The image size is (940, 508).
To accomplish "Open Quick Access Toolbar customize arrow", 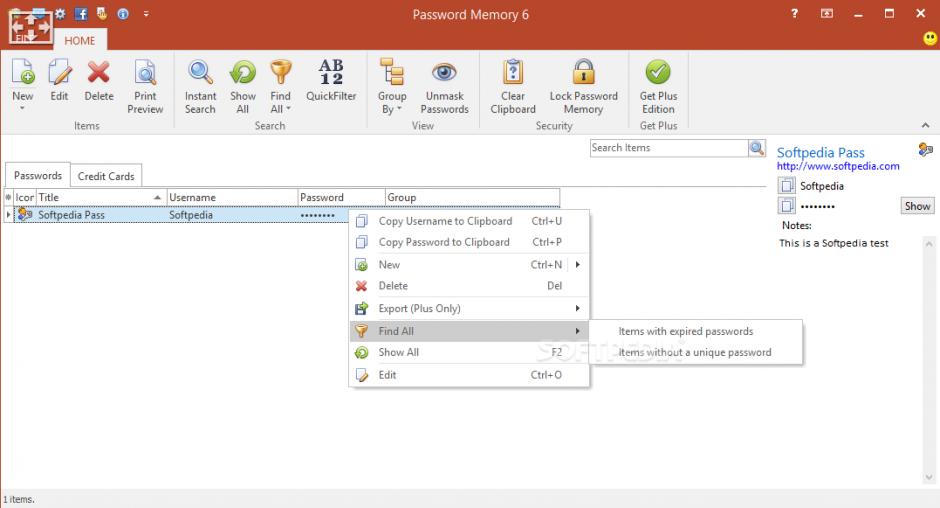I will (x=146, y=14).
